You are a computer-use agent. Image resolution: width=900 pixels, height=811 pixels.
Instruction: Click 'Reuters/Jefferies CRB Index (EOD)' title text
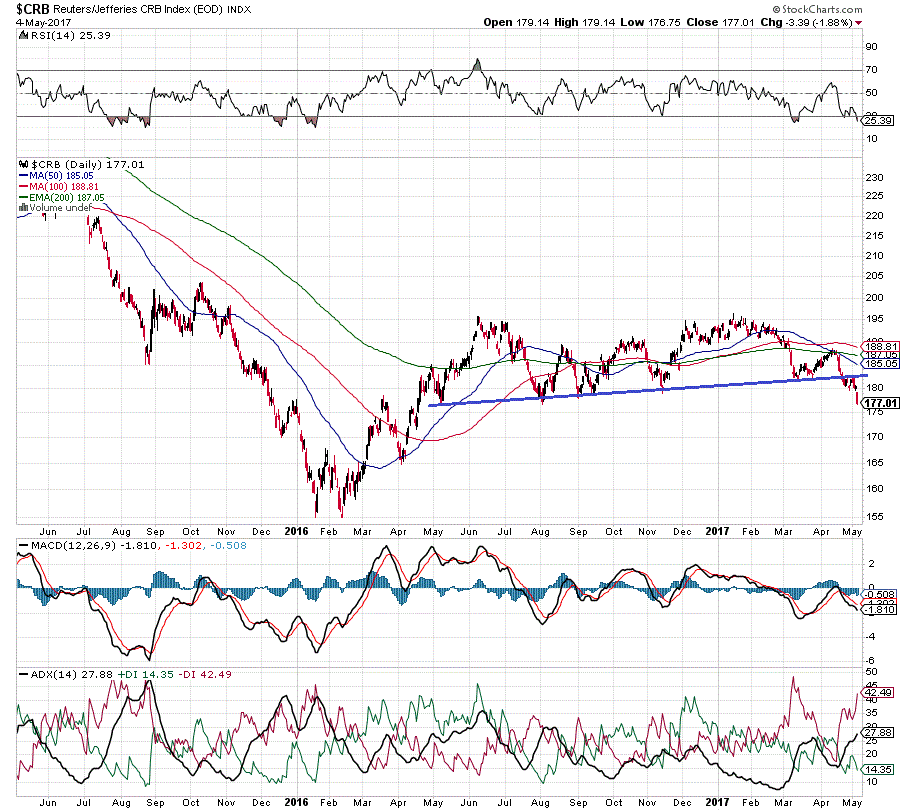click(137, 10)
